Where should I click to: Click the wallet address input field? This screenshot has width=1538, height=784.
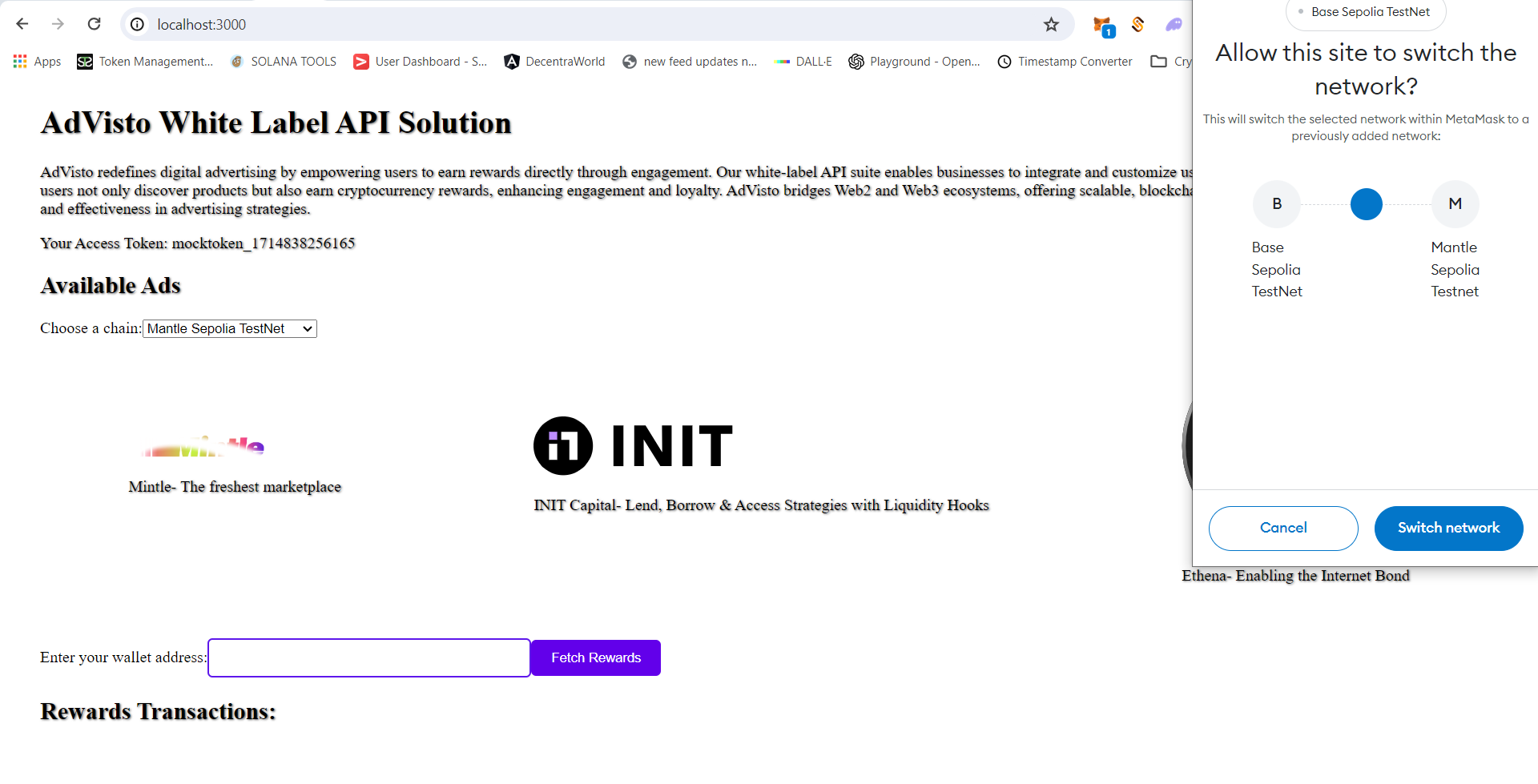(x=369, y=657)
